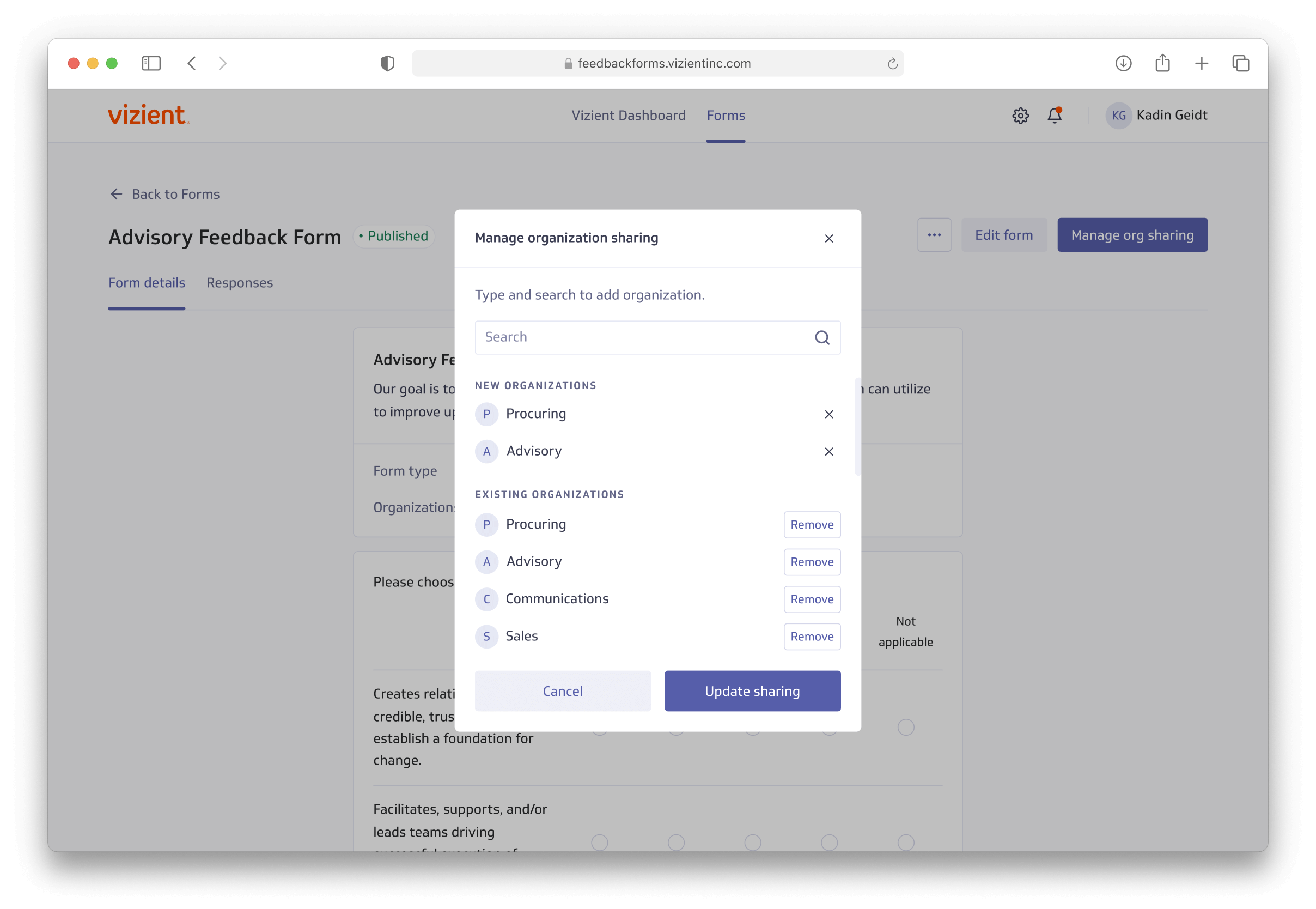Toggle the browser sidebar icon
The image size is (1316, 909).
coord(151,63)
